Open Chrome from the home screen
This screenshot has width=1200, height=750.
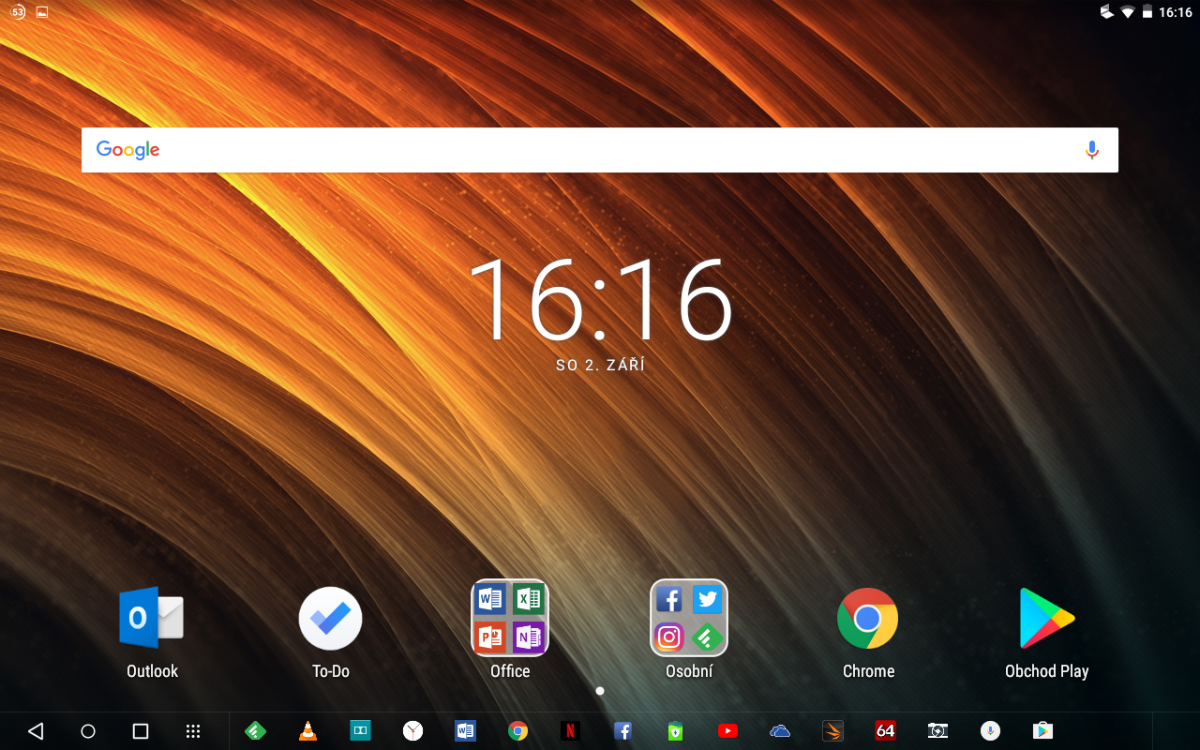[868, 619]
